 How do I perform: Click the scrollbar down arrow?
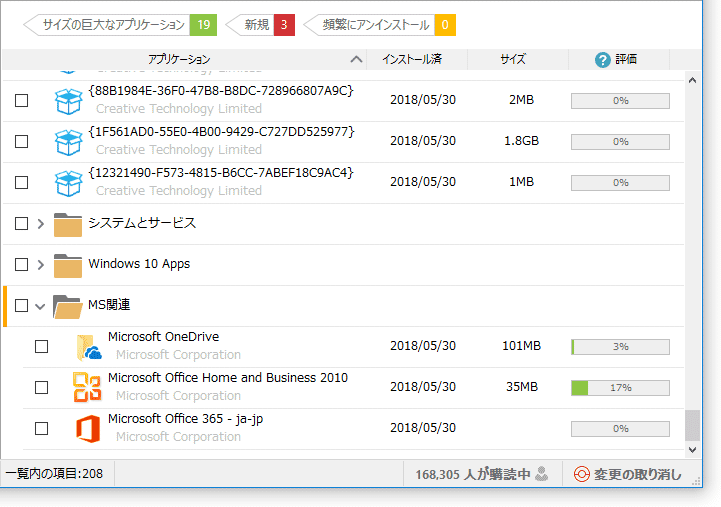tap(692, 450)
